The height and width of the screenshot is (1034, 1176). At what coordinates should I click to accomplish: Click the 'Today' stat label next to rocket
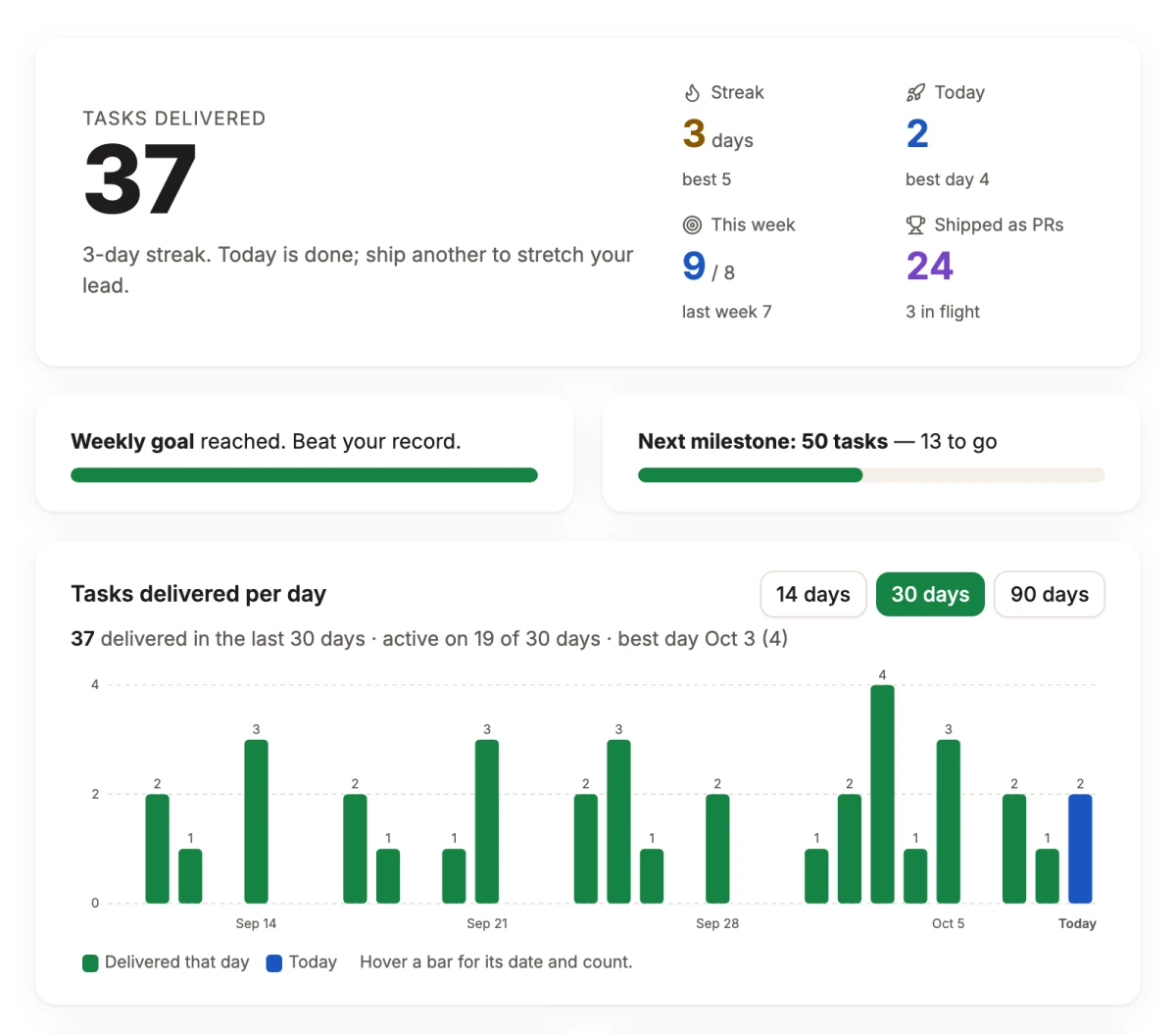pos(959,93)
